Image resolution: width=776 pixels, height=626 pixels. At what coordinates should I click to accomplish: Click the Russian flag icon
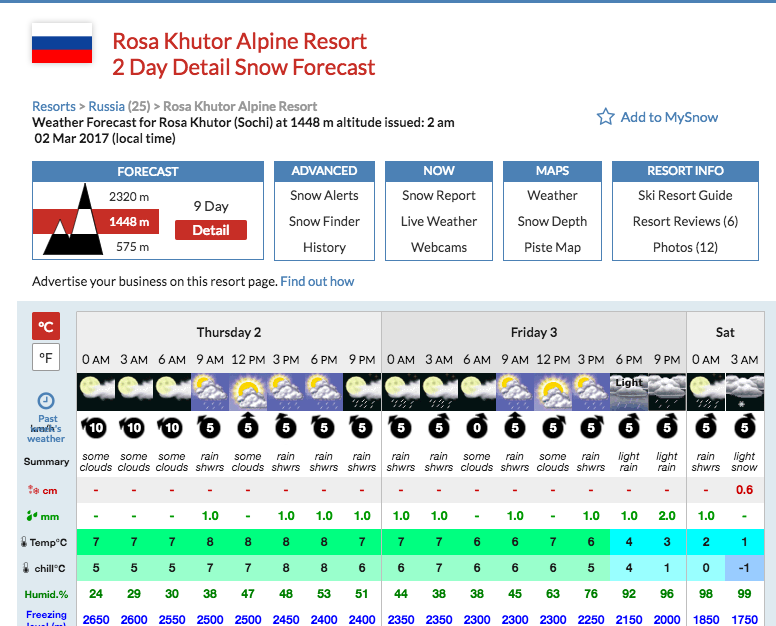pos(62,43)
